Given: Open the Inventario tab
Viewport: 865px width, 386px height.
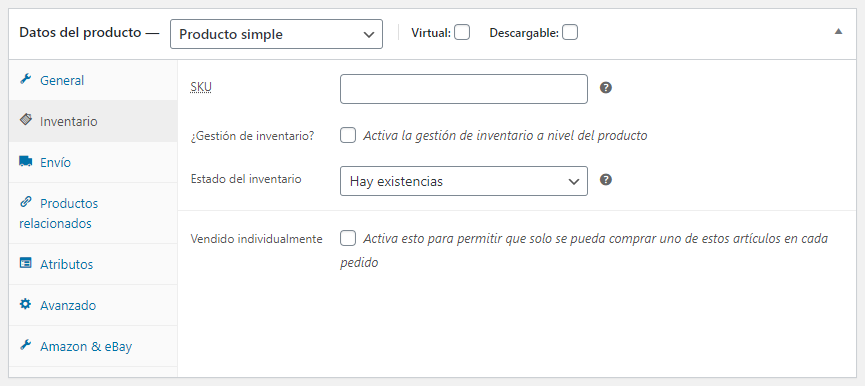Looking at the screenshot, I should click(x=93, y=121).
